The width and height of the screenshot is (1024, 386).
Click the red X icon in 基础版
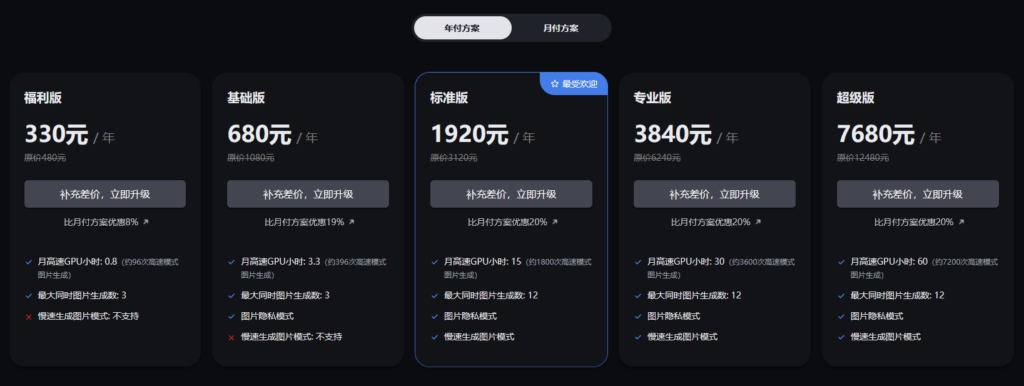point(231,338)
